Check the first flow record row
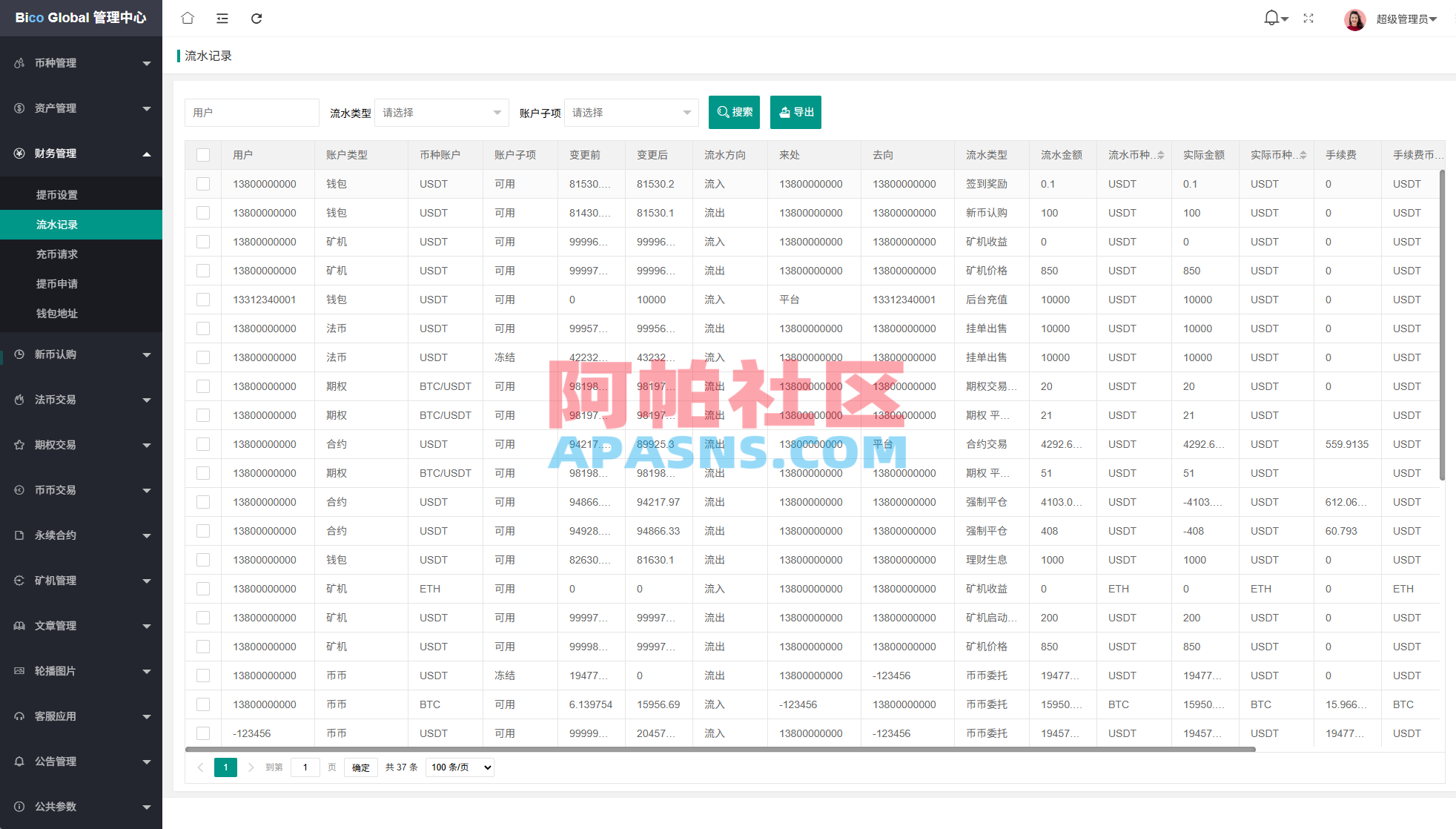Image resolution: width=1456 pixels, height=829 pixels. [203, 183]
